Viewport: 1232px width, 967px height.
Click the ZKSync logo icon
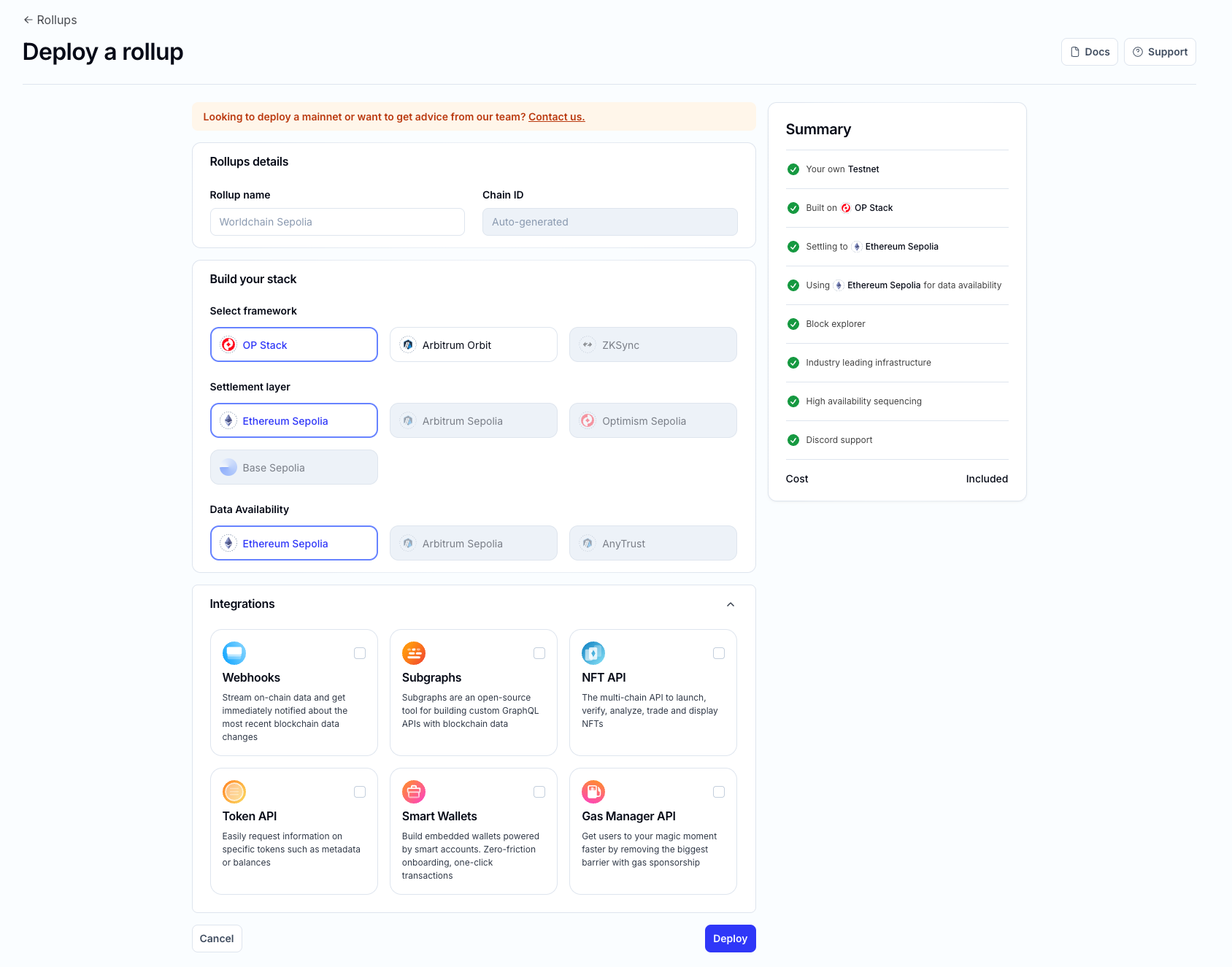[x=588, y=344]
